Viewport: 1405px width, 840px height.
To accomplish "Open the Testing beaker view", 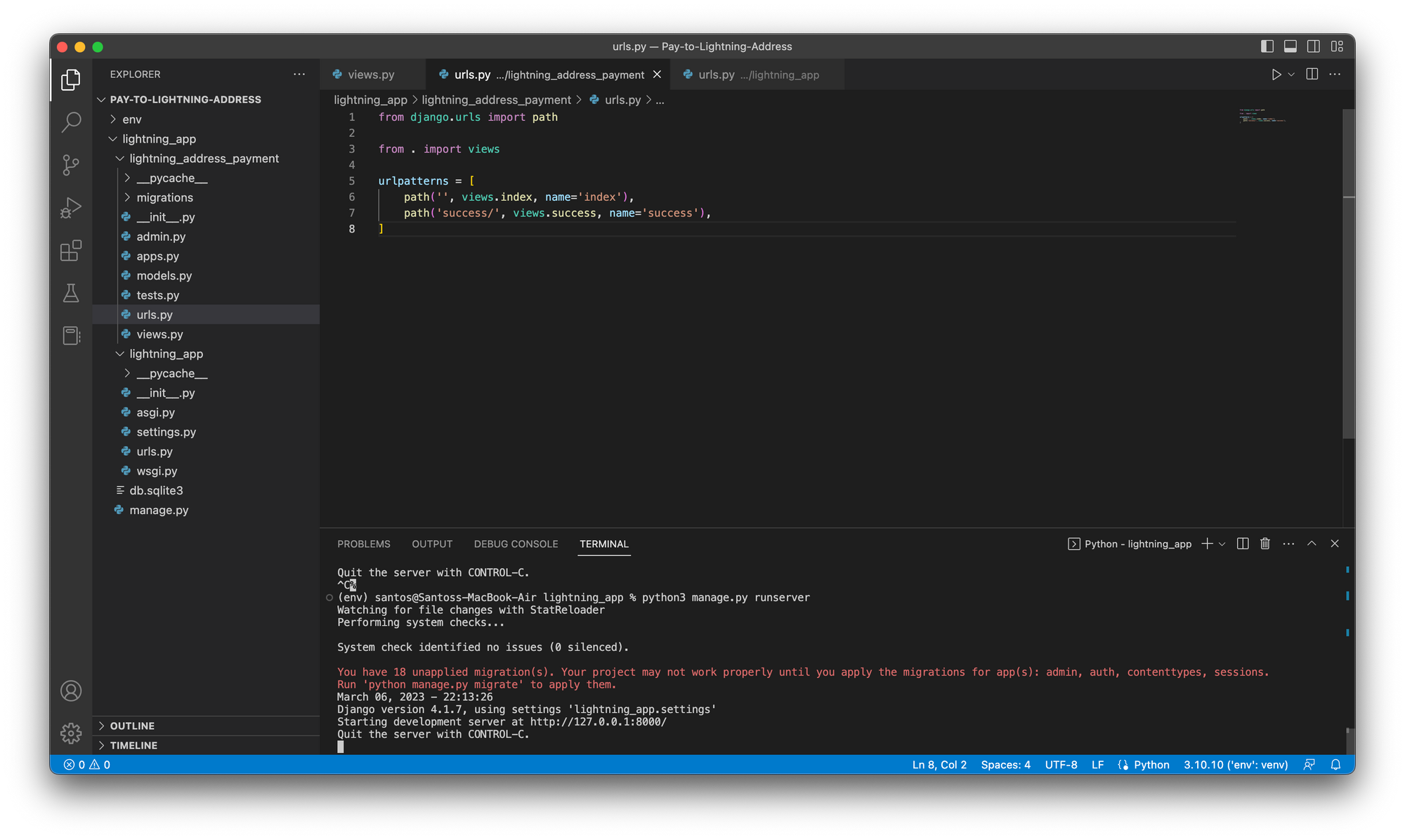I will coord(71,294).
